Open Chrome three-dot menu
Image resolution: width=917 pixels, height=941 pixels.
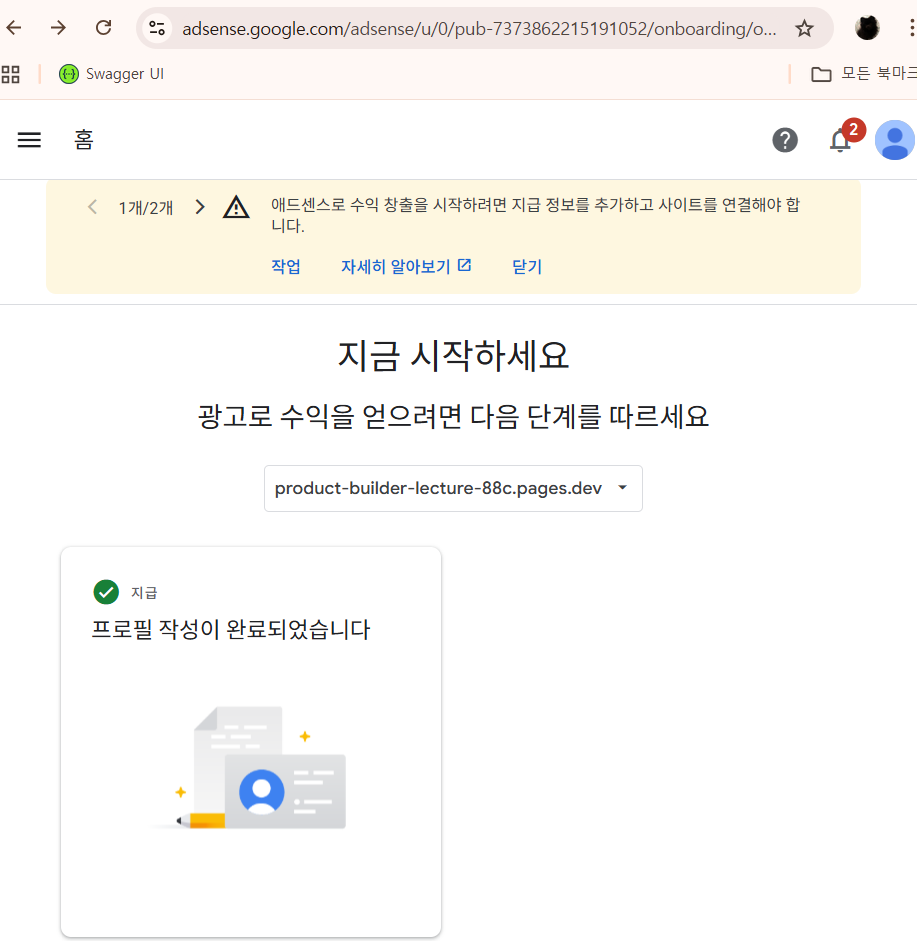tap(911, 28)
